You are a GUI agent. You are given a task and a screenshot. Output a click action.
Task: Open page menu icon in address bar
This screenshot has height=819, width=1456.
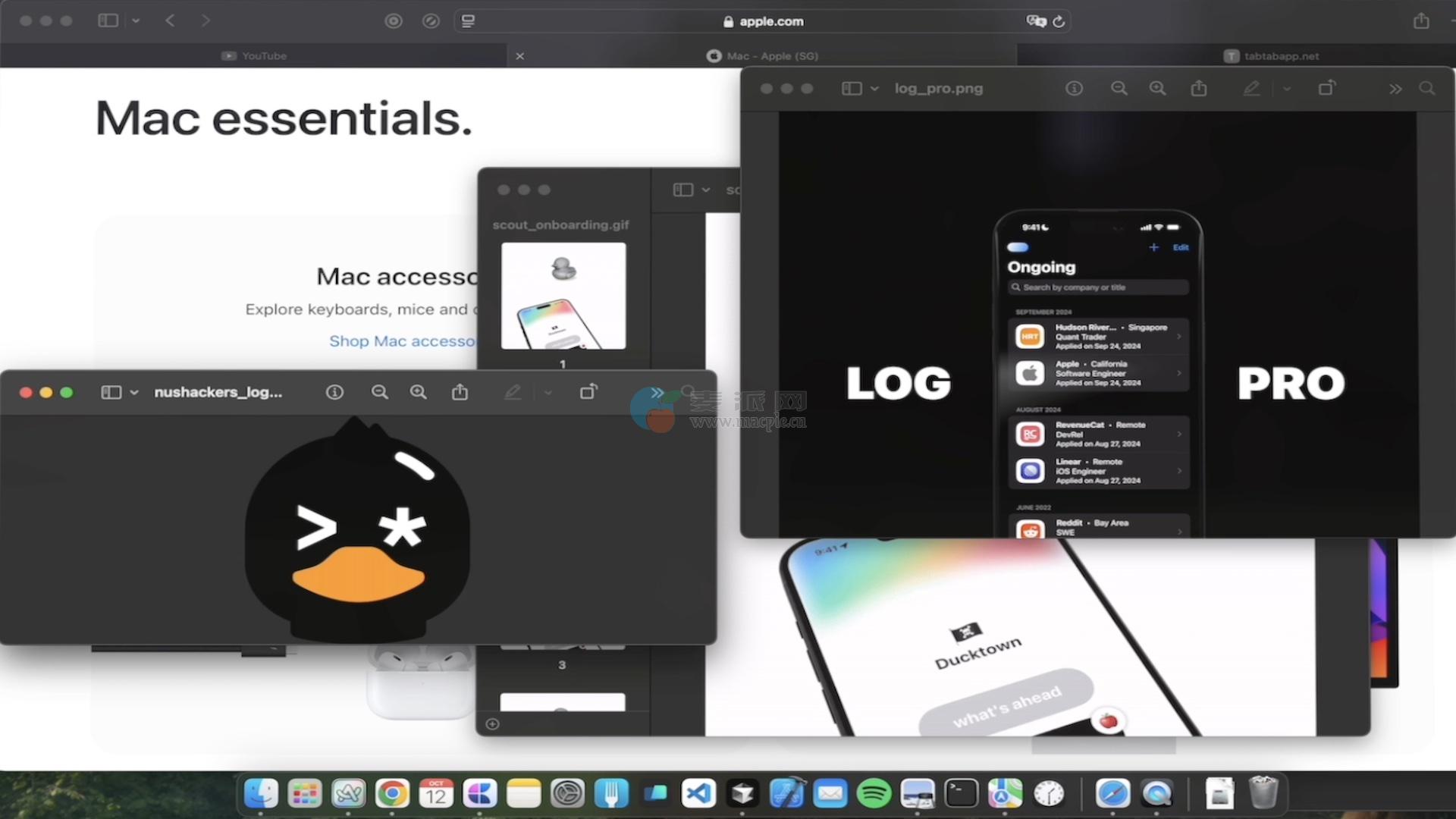point(468,21)
